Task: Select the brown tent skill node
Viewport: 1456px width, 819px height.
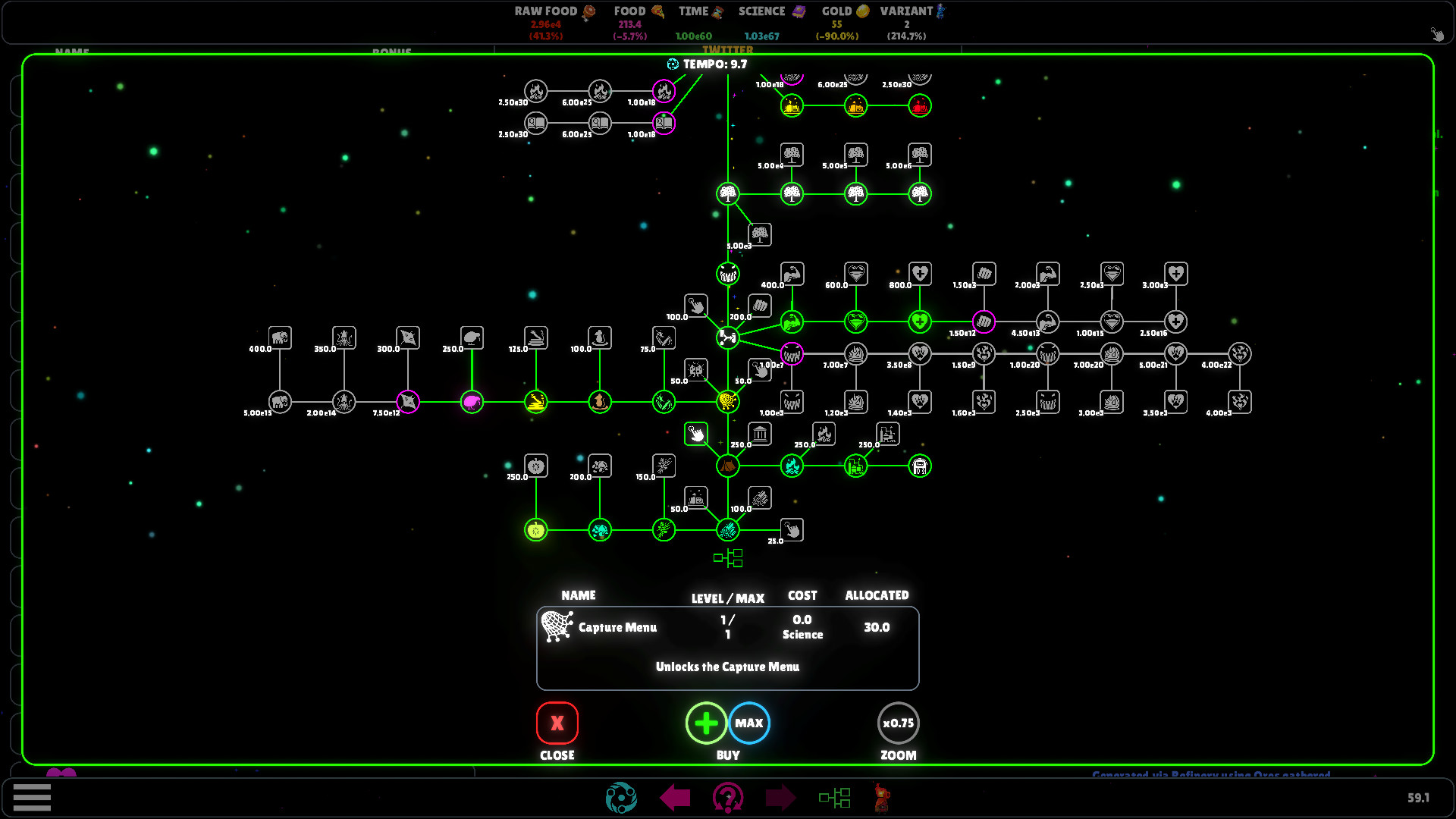Action: click(x=726, y=466)
